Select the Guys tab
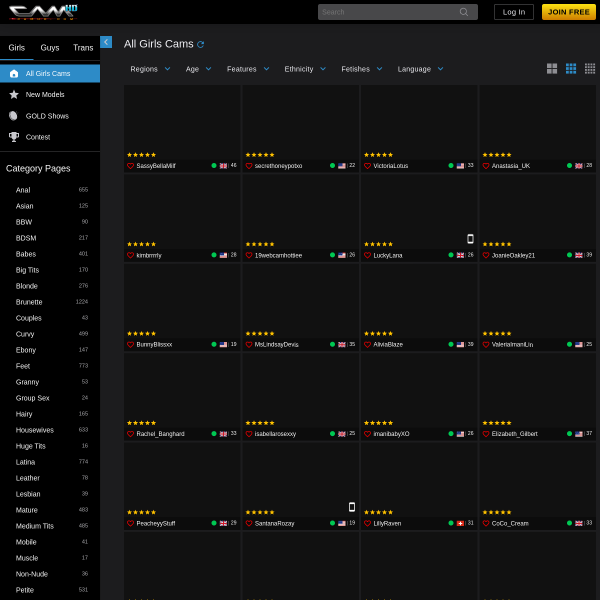This screenshot has width=600, height=600. (50, 48)
